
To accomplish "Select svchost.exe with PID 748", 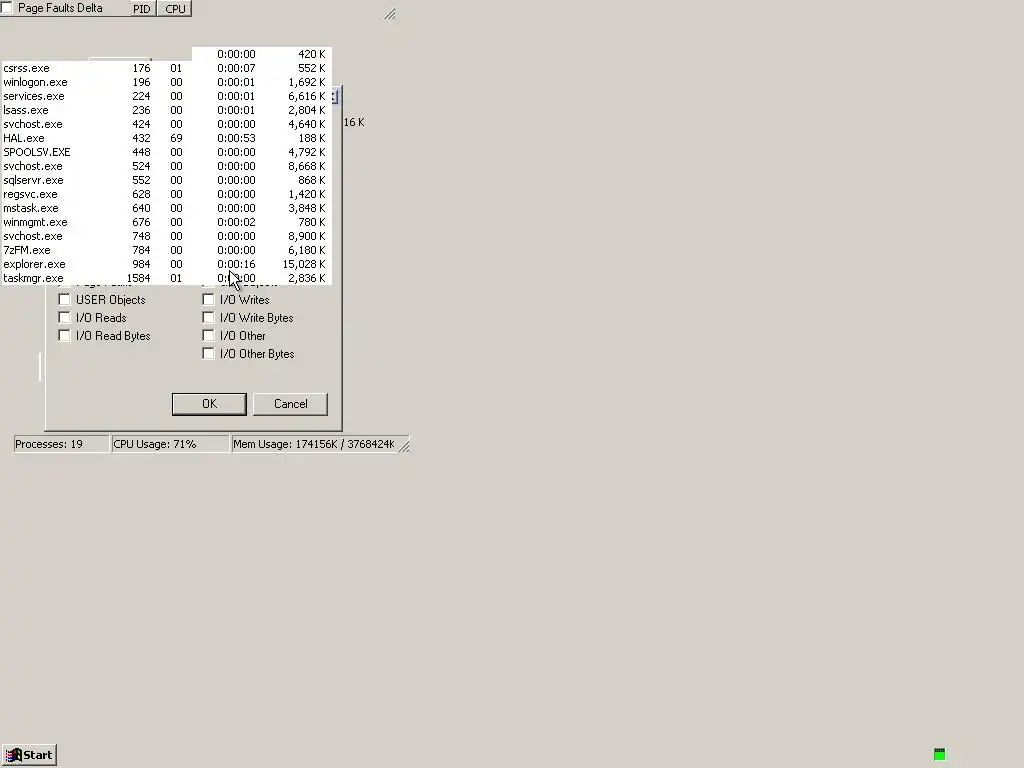I will [167, 236].
